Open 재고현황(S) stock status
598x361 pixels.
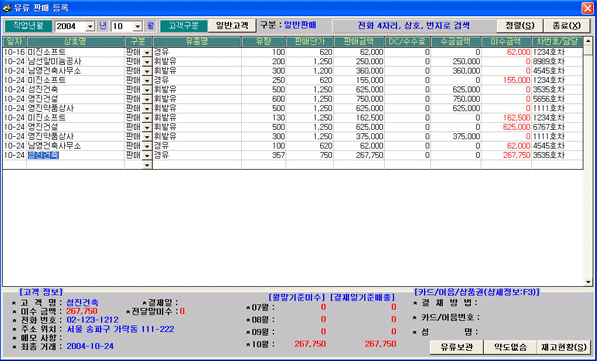(x=563, y=347)
